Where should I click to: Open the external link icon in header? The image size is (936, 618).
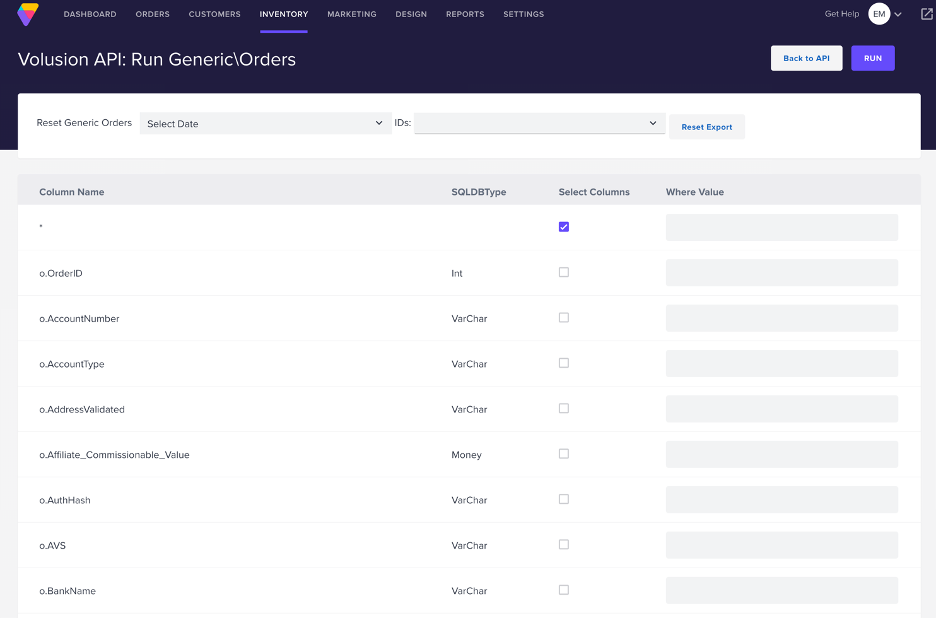point(926,14)
